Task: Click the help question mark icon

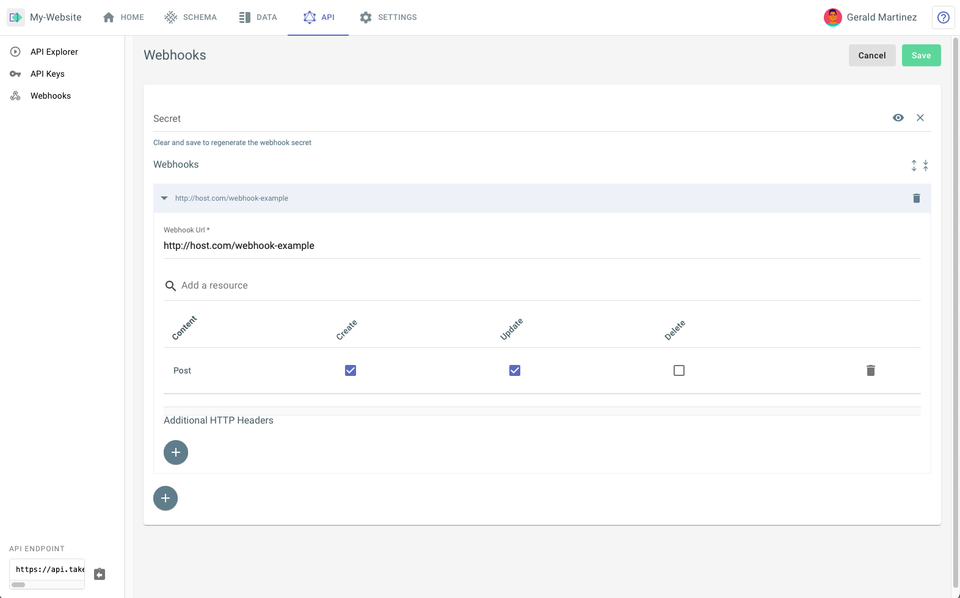Action: (943, 17)
